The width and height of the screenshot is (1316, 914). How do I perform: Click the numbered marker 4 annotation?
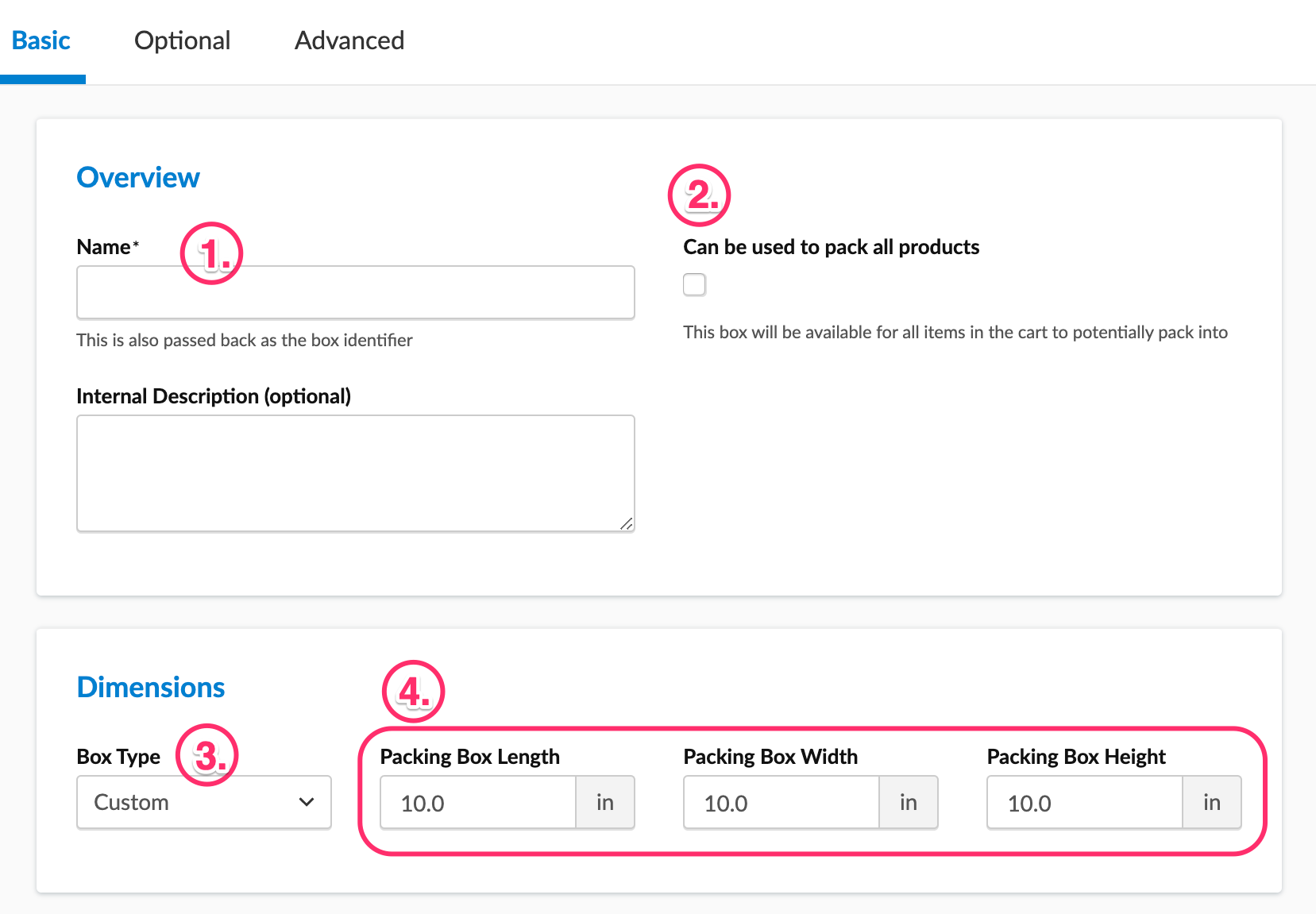pos(413,692)
